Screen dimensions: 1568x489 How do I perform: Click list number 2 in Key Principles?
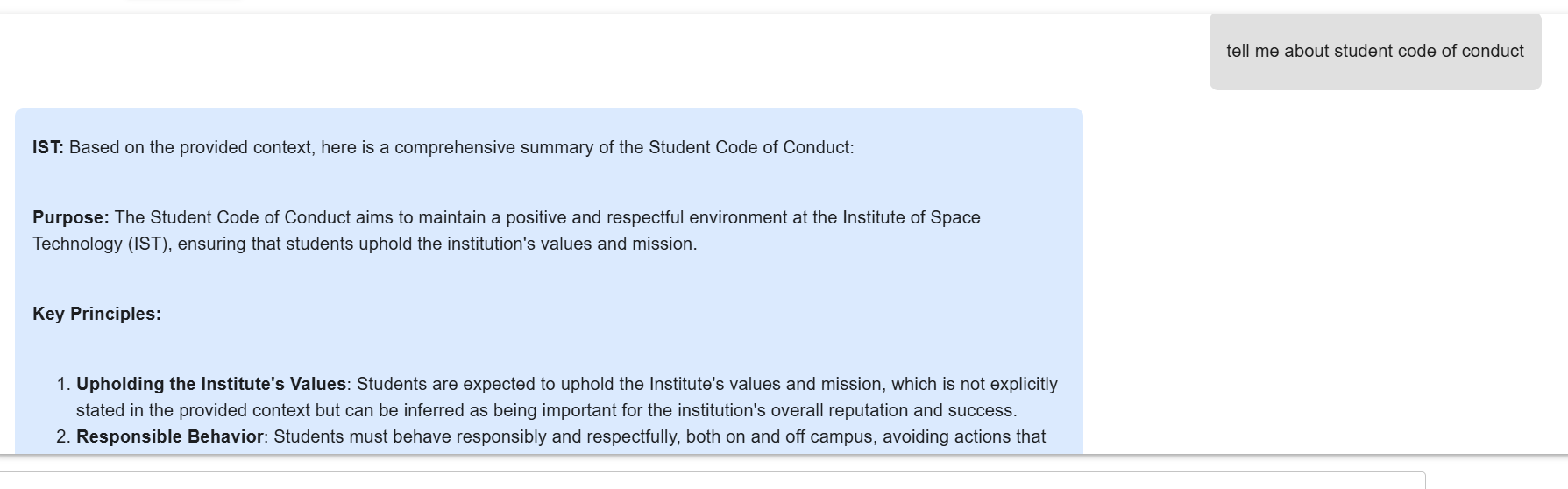(63, 436)
